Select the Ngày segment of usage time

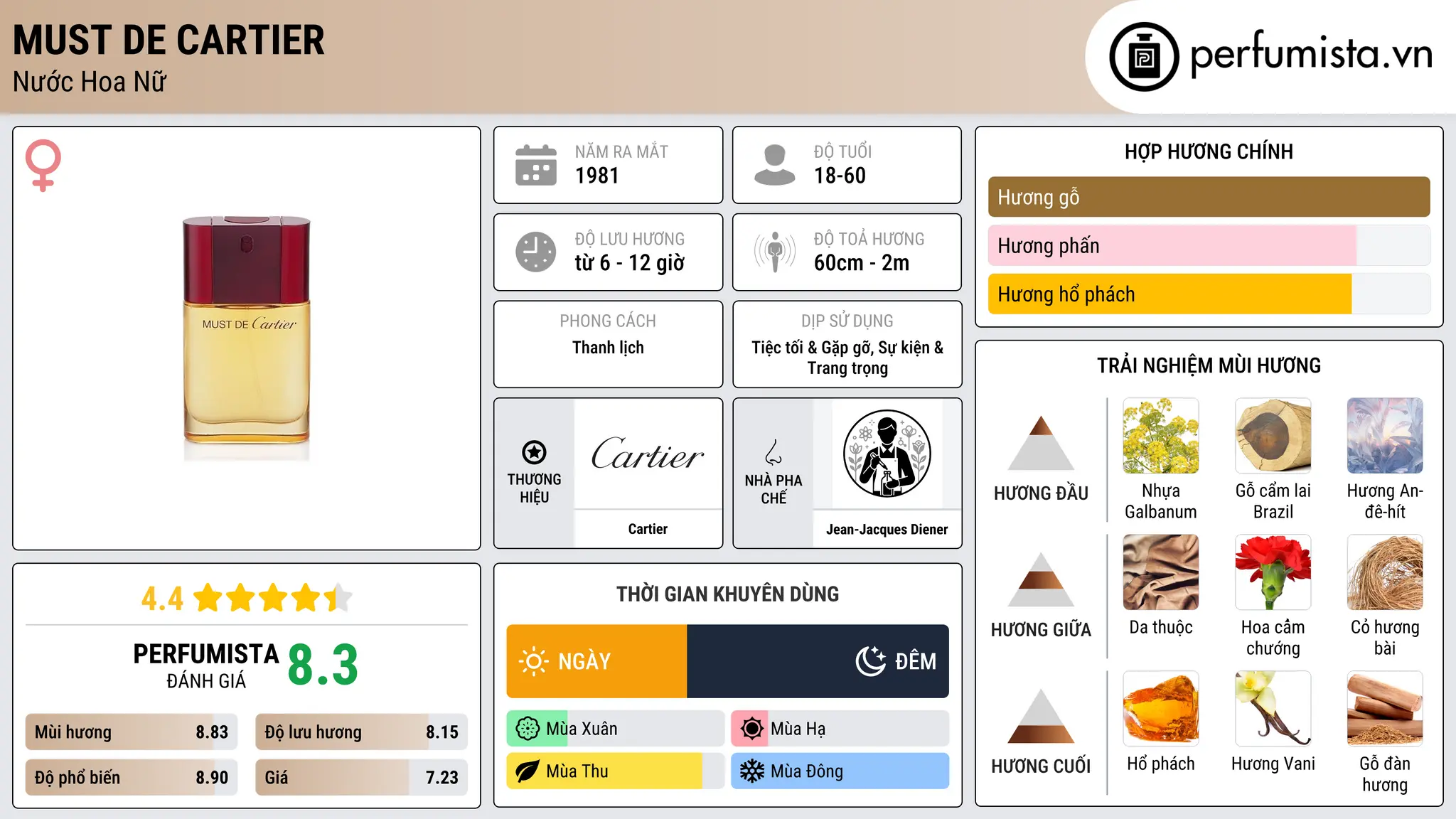[x=597, y=661]
